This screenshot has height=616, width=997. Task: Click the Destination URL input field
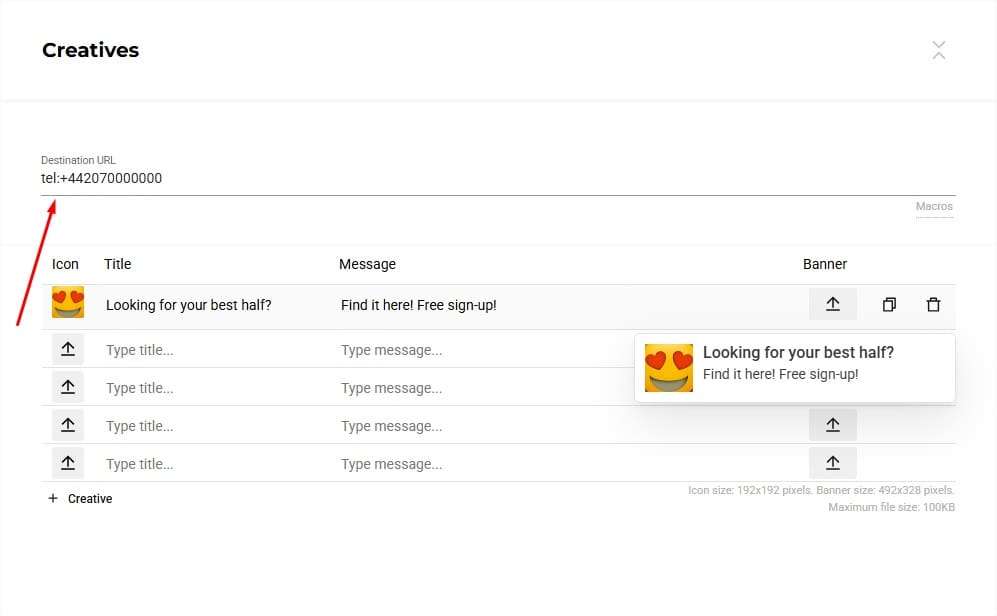coord(497,179)
